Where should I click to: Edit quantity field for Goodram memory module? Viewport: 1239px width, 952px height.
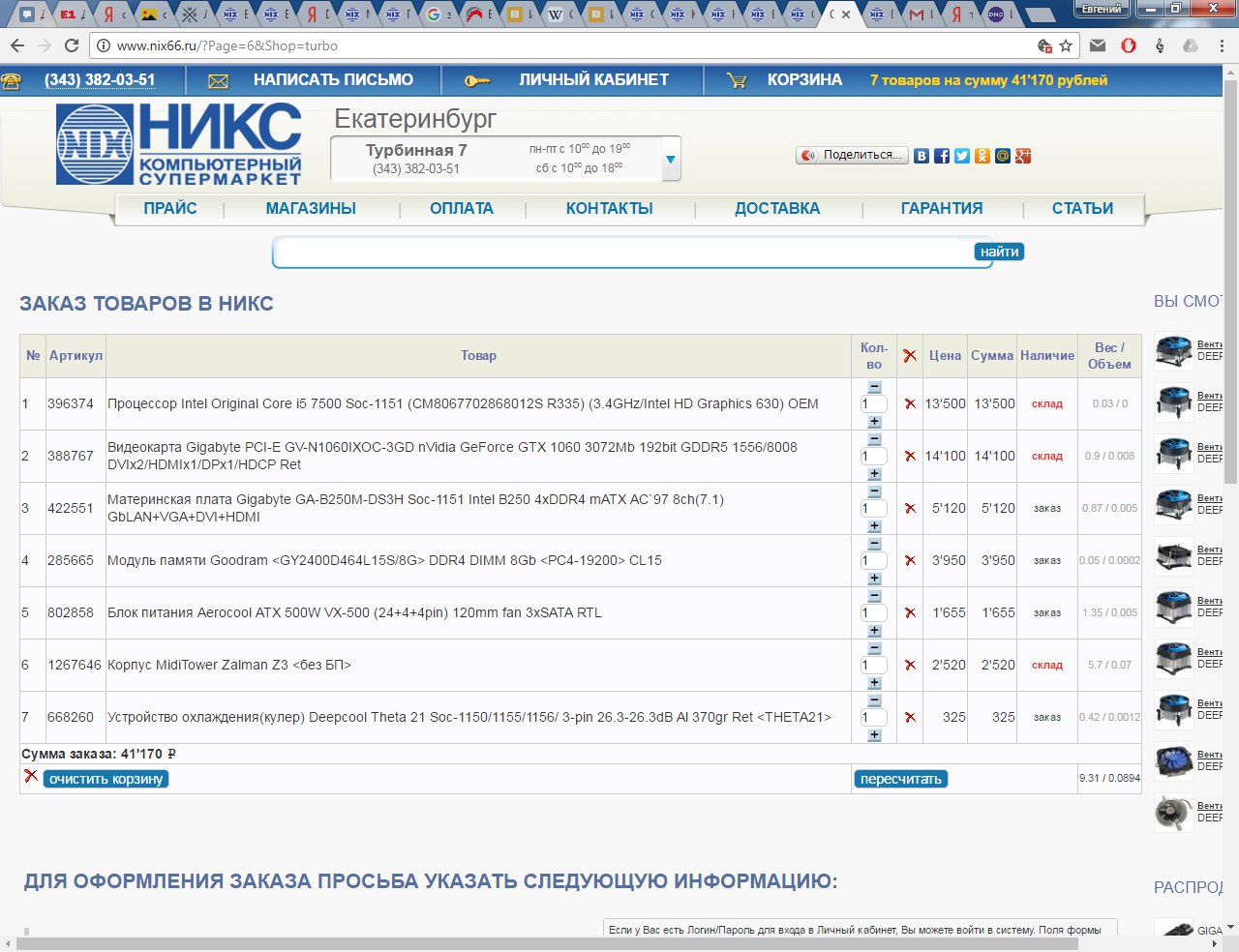pos(874,561)
